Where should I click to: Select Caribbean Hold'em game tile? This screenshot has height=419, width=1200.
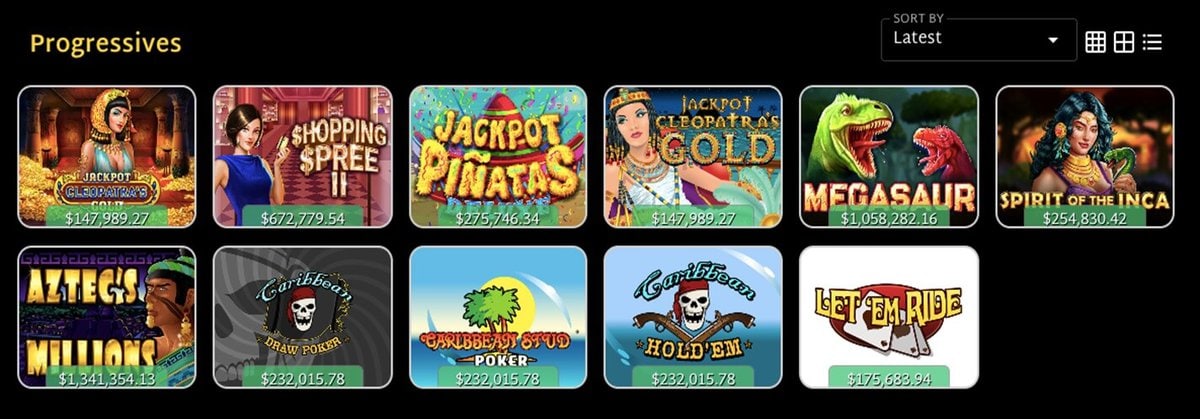tap(693, 317)
